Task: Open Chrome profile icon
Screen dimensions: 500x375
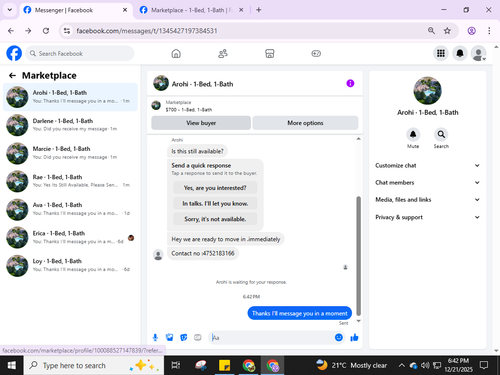Action: pyautogui.click(x=471, y=31)
